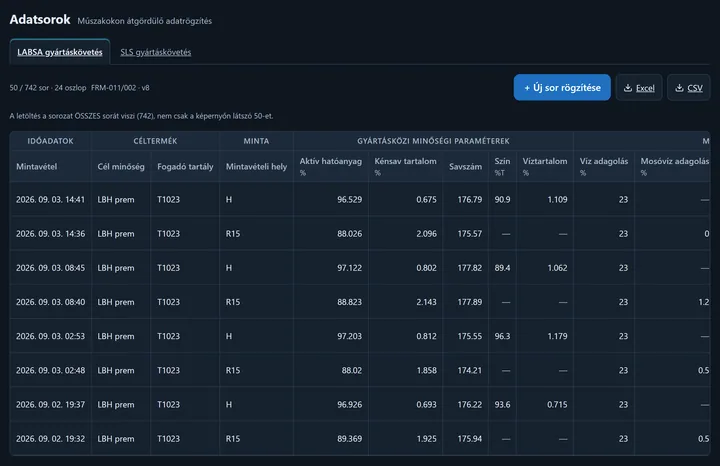Screen dimensions: 720x466
Task: Click active ingredient value 96.926
Action: pyautogui.click(x=349, y=404)
